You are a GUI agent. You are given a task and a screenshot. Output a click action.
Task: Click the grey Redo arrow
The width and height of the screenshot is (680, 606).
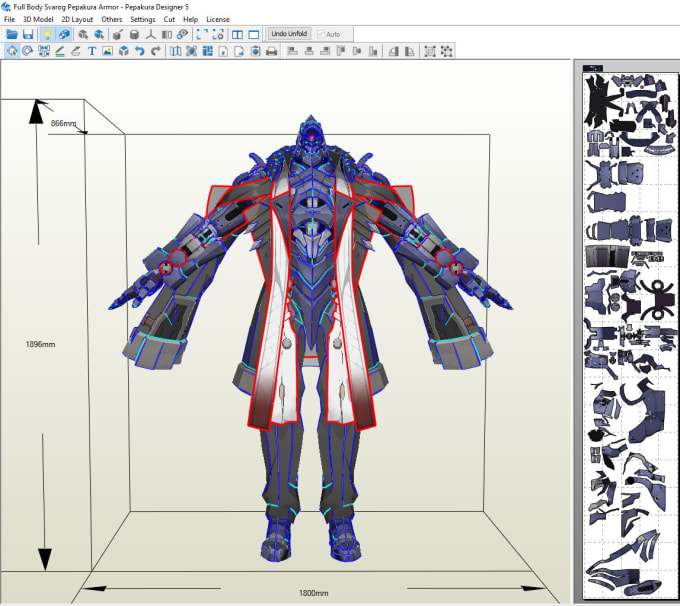156,51
